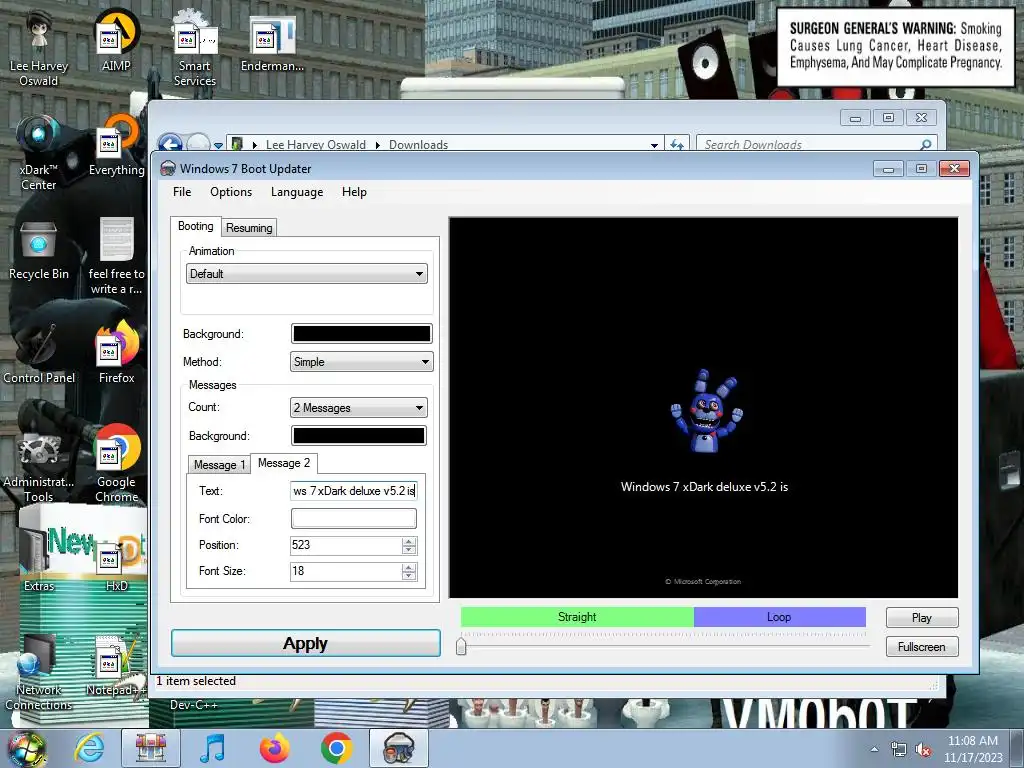Expand the Explorer address bar history dropdown
The height and width of the screenshot is (768, 1024).
pyautogui.click(x=654, y=145)
